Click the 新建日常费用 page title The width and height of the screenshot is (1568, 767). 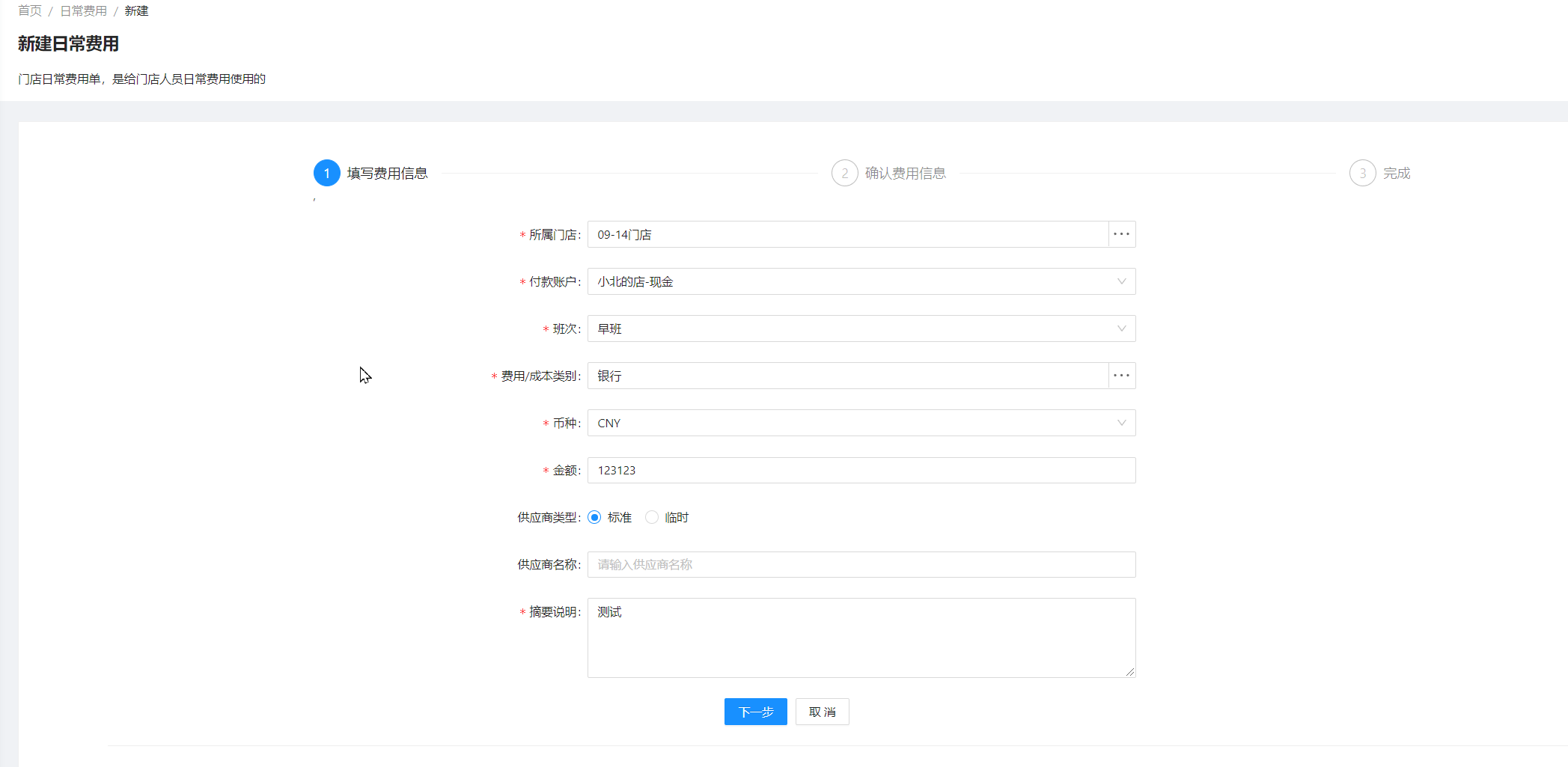(x=68, y=43)
